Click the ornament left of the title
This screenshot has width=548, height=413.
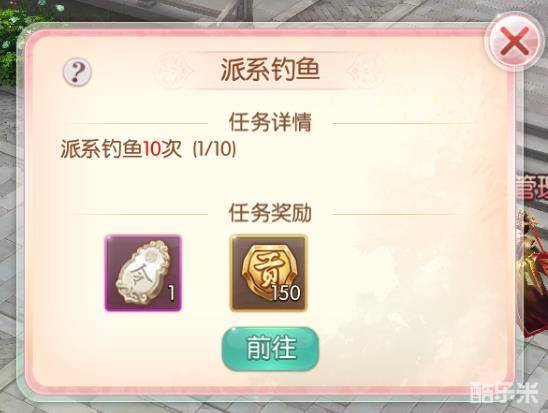[174, 70]
